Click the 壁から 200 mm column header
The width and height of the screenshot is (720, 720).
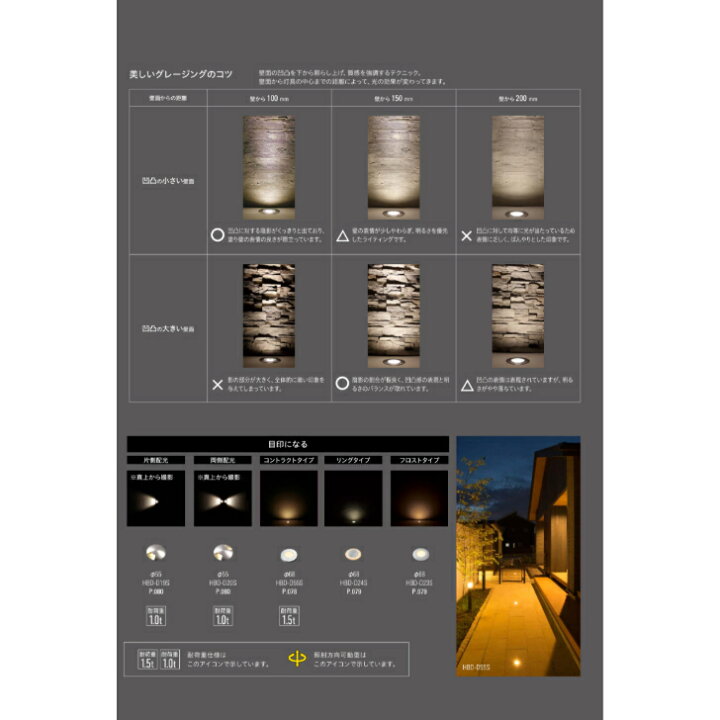pos(518,98)
